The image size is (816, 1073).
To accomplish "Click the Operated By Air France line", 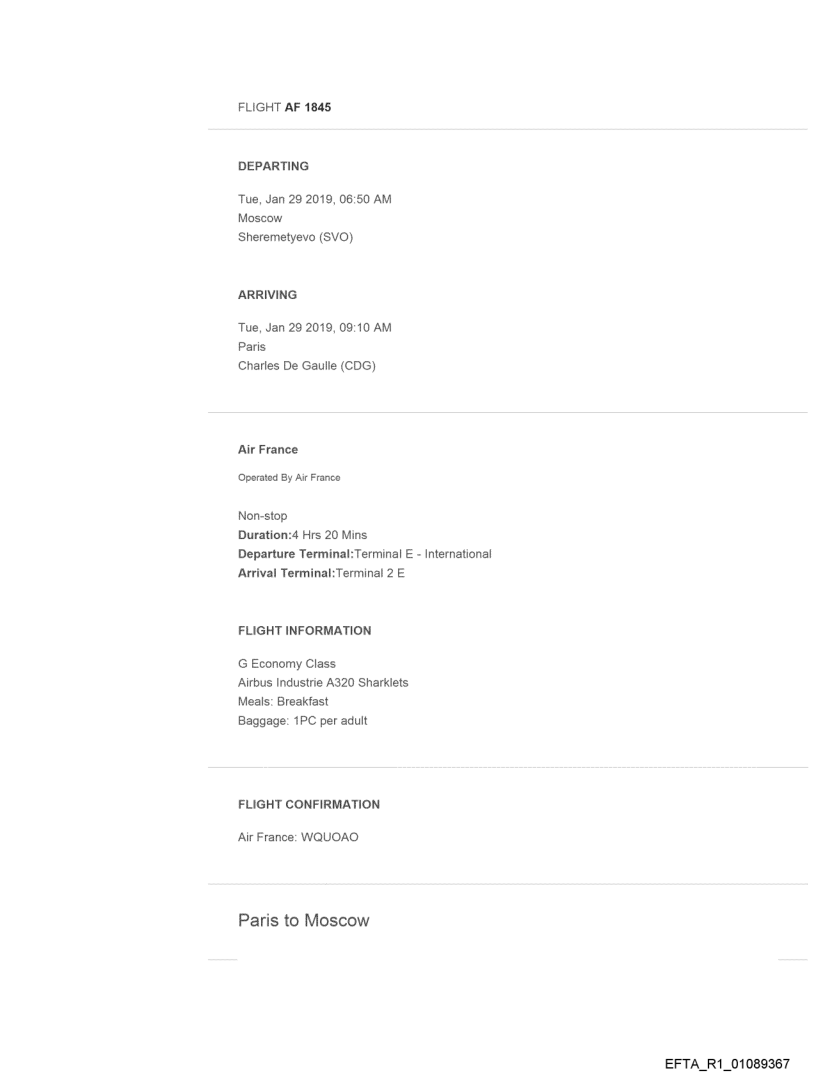I will point(289,477).
